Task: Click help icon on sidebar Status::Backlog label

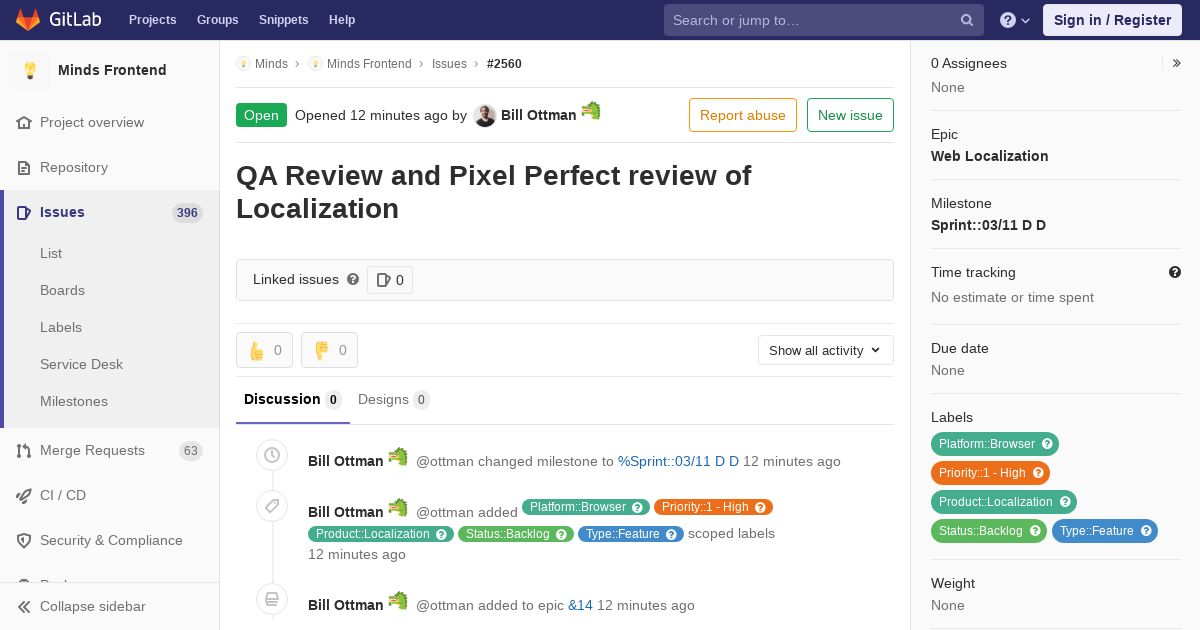Action: (1036, 531)
